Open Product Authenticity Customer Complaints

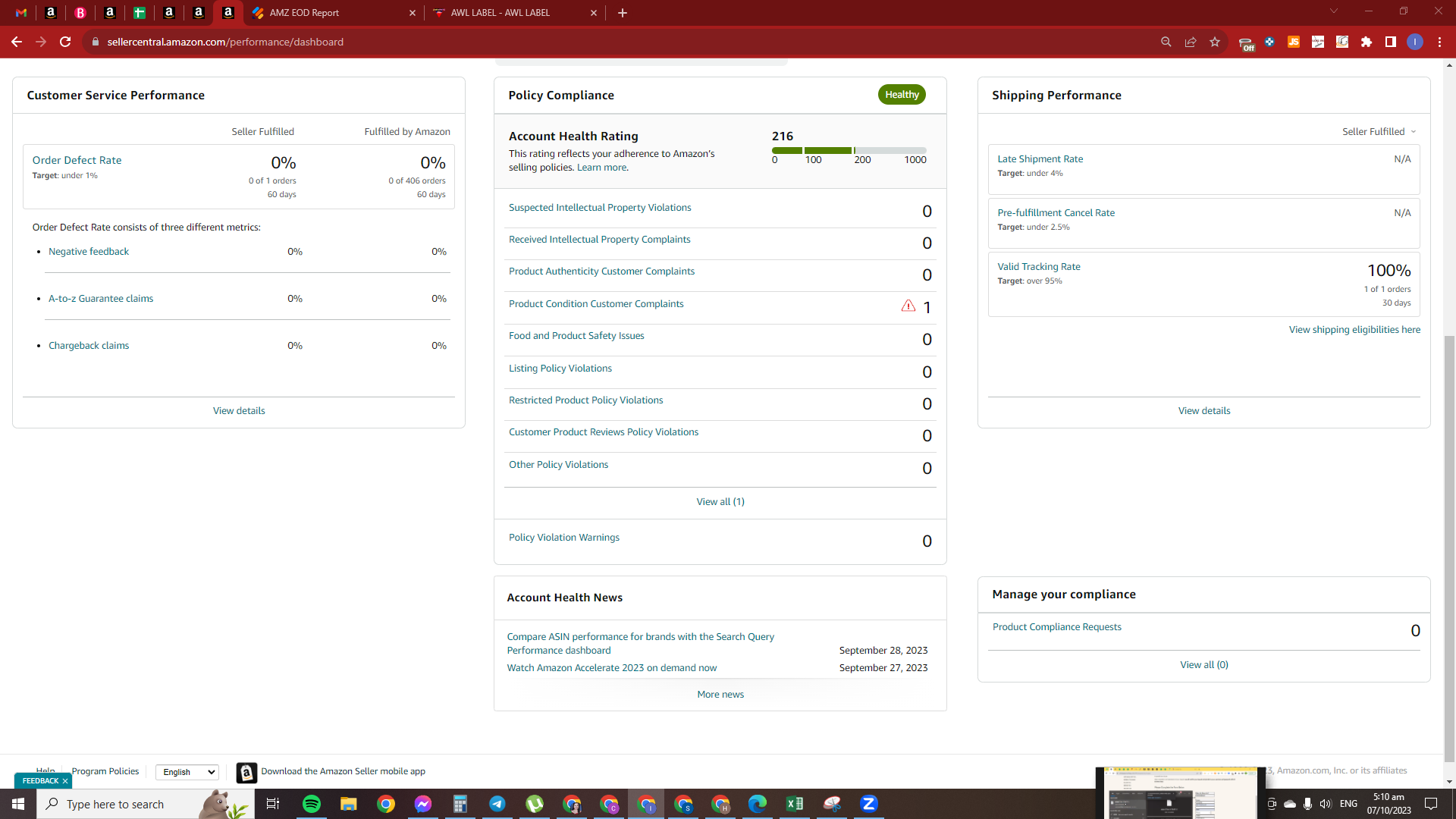[601, 271]
